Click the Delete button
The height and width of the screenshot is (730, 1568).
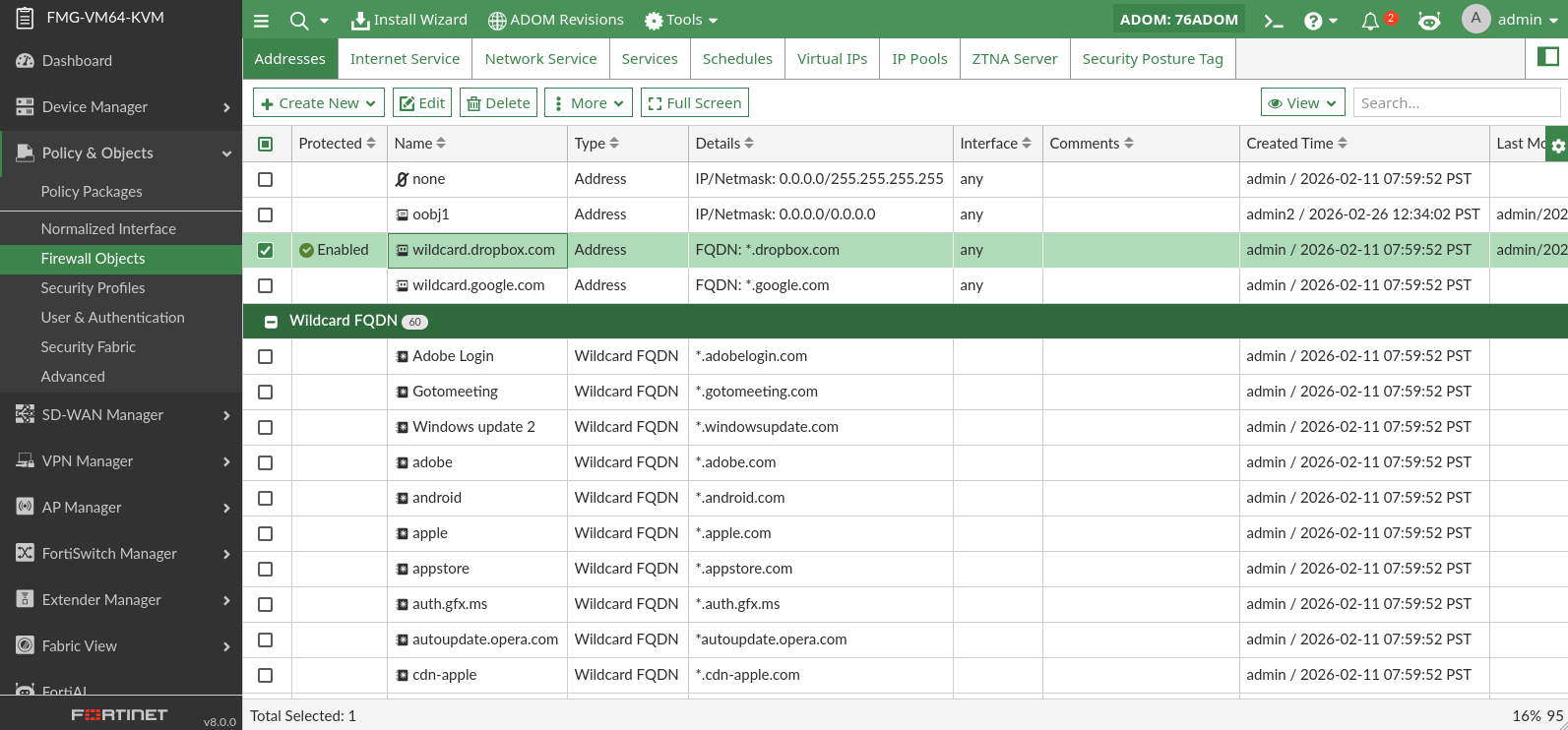coord(498,103)
